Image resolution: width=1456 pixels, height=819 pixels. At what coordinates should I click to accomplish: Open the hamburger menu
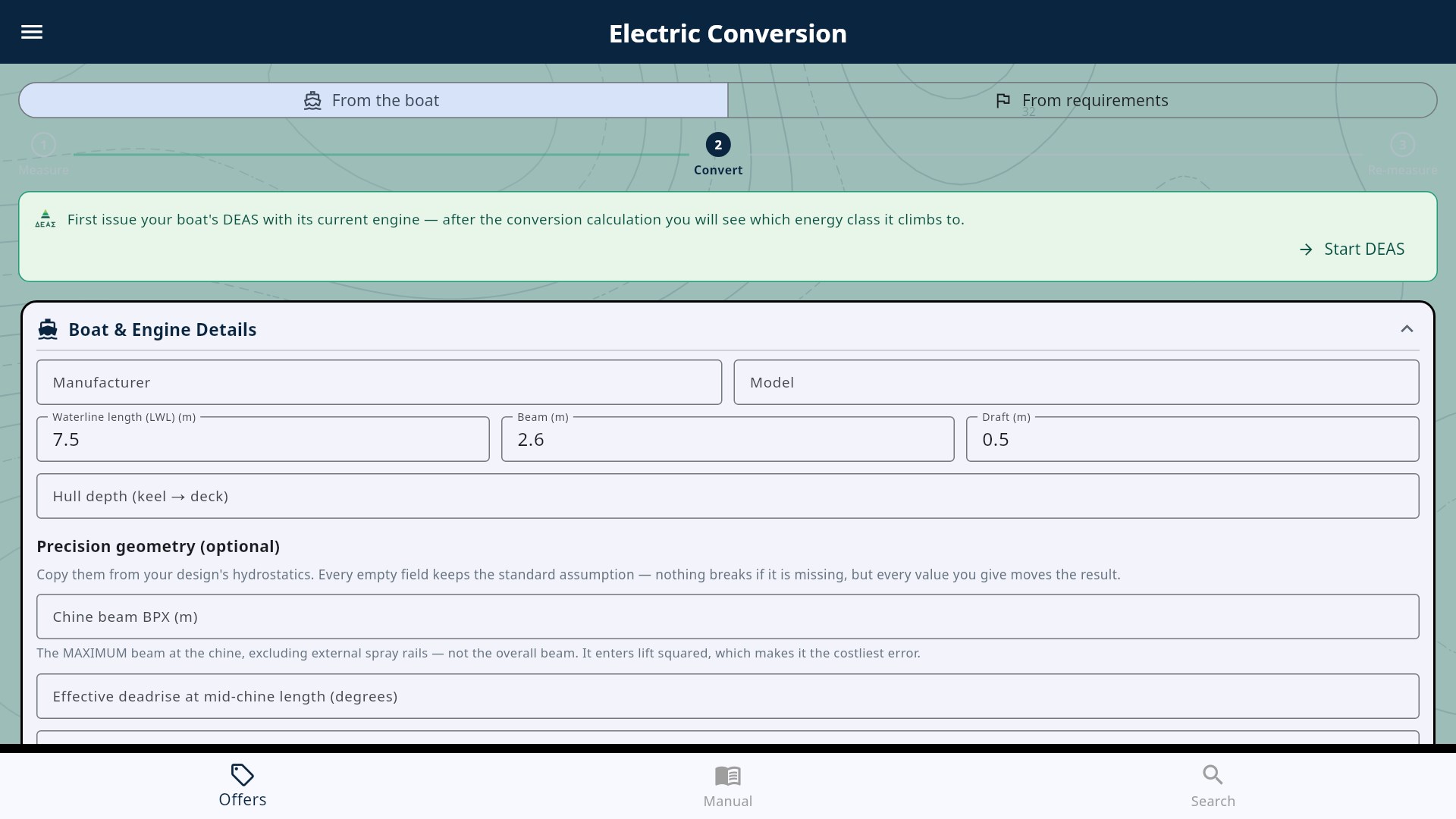(32, 32)
